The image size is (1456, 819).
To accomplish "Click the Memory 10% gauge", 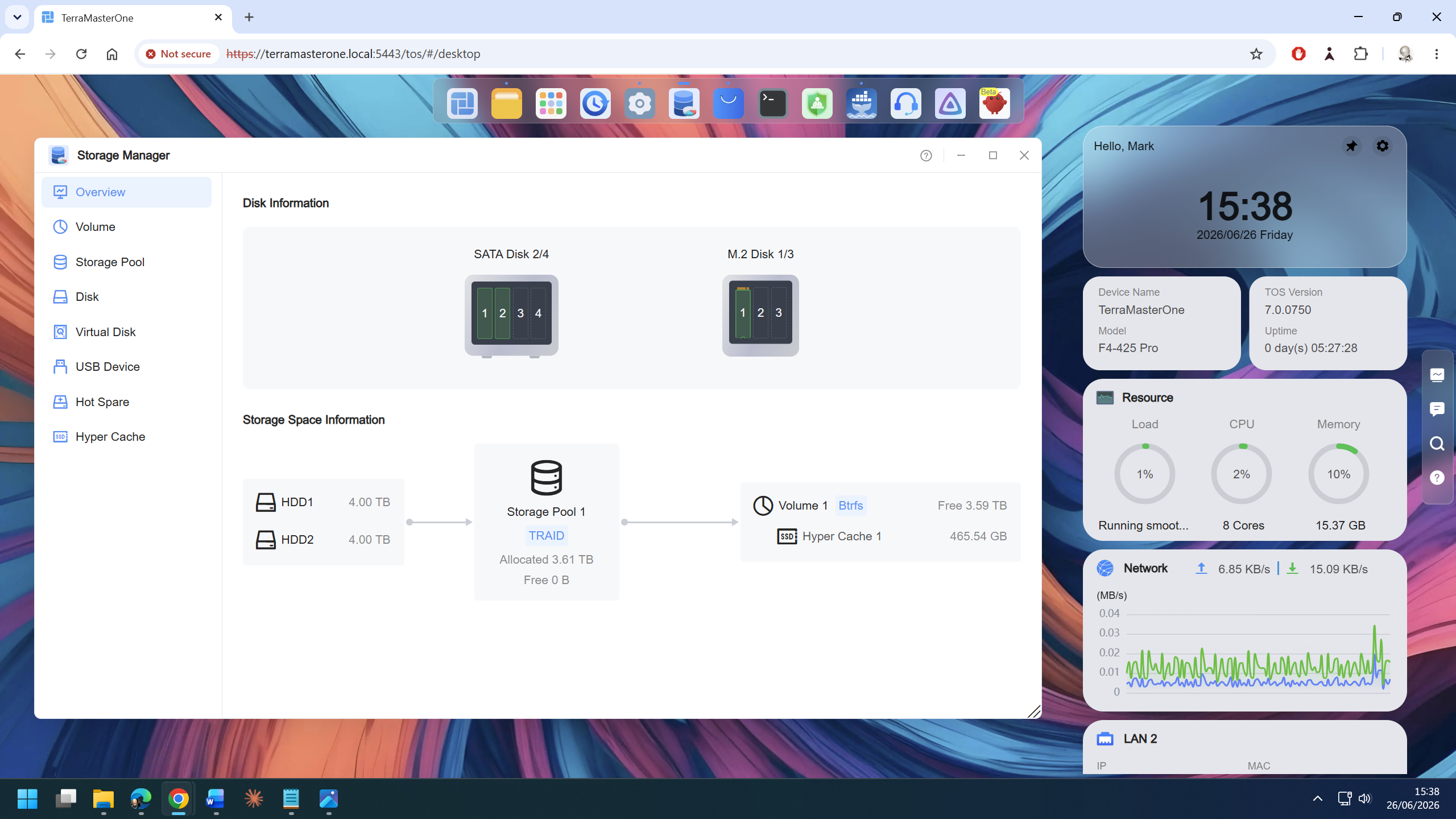I will (1339, 474).
